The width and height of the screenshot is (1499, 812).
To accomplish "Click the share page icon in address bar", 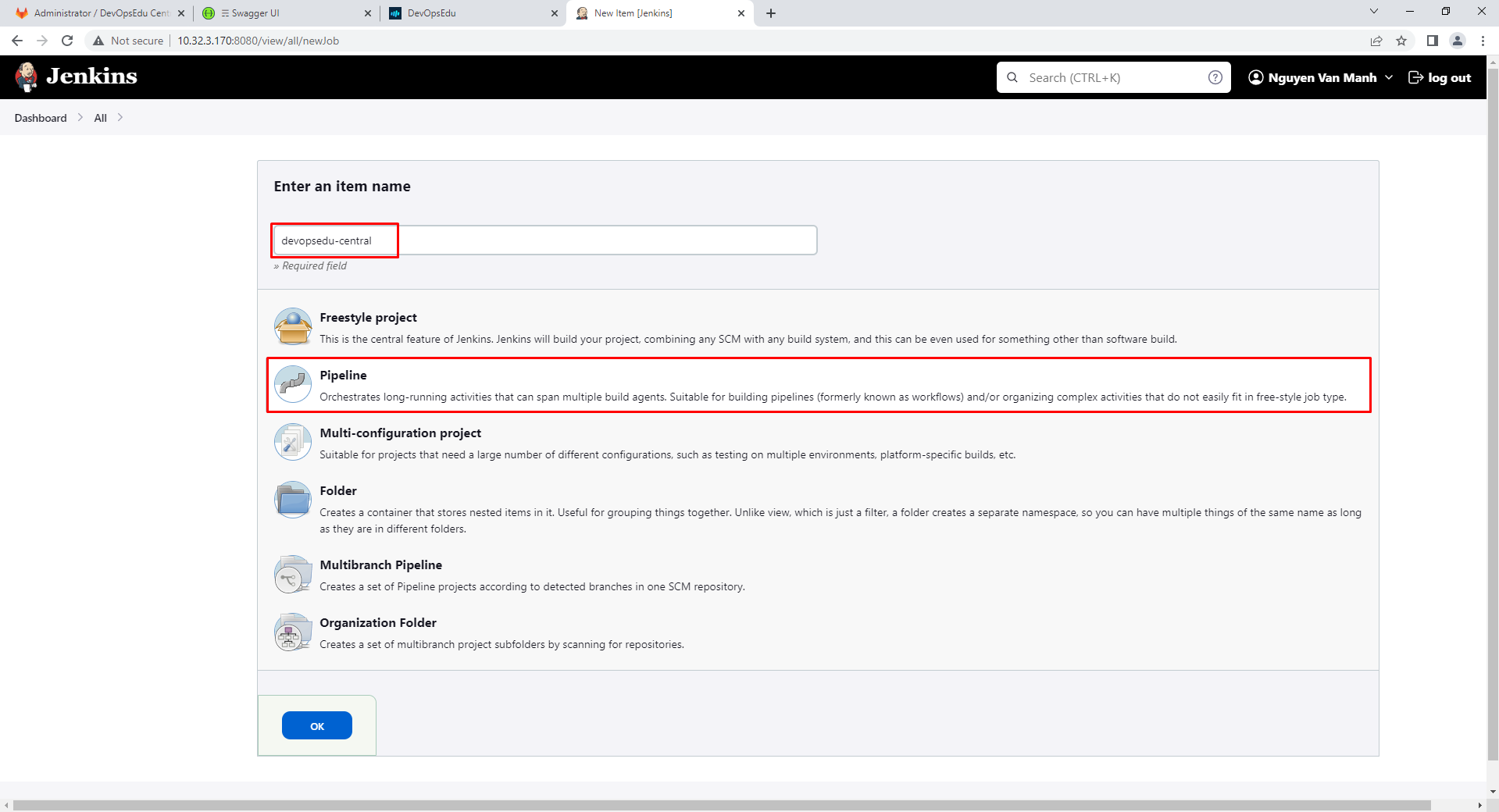I will [1376, 41].
